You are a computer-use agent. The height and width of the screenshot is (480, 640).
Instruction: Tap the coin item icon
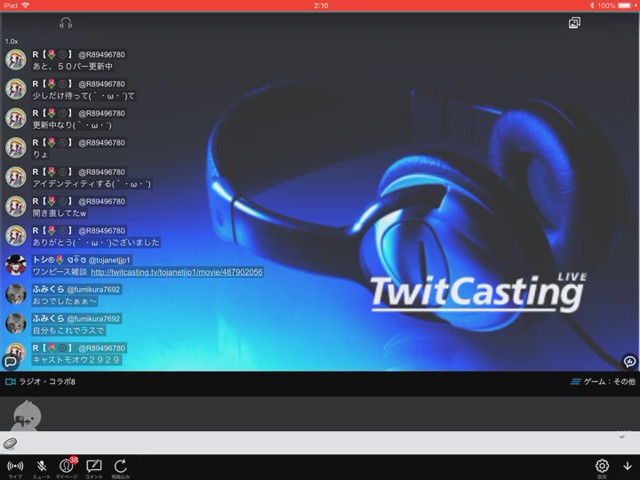click(10, 443)
